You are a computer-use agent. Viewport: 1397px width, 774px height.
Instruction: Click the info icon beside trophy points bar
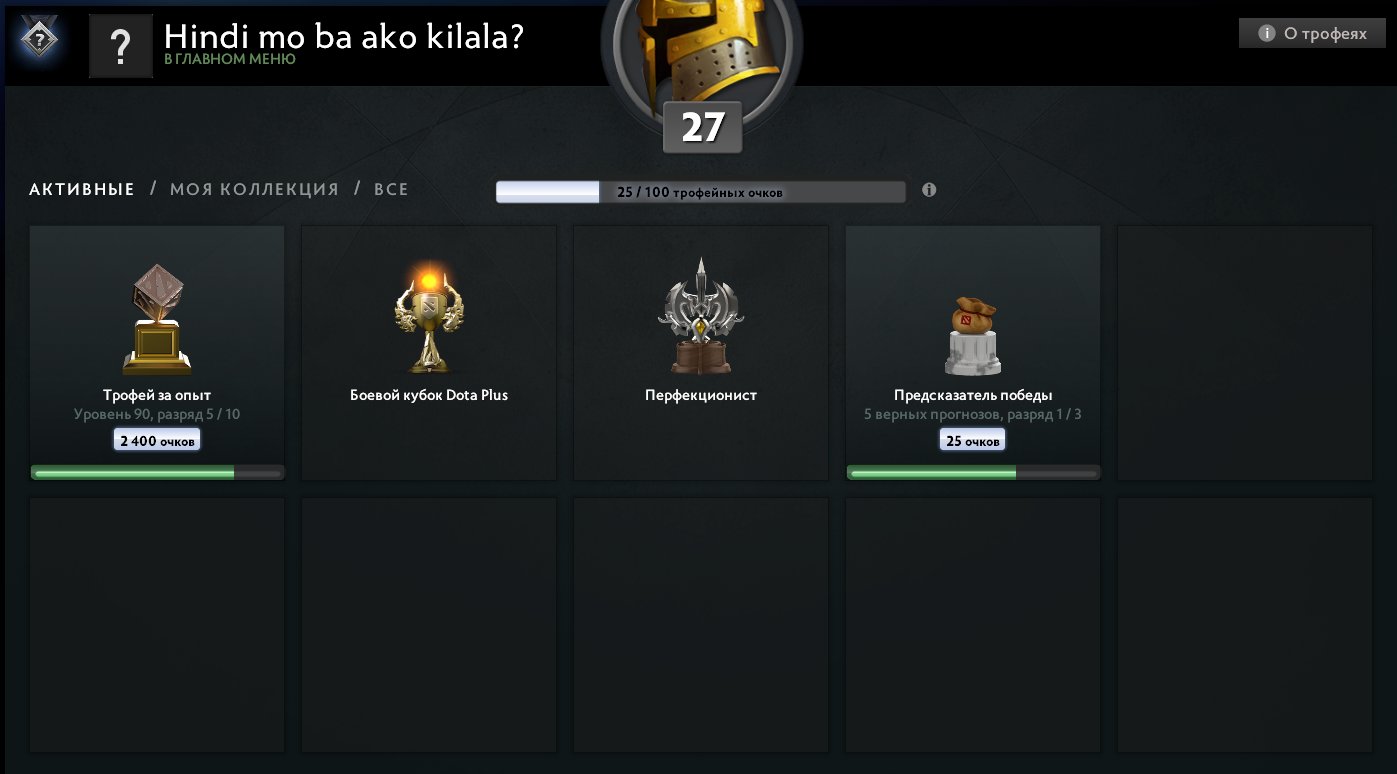click(929, 190)
